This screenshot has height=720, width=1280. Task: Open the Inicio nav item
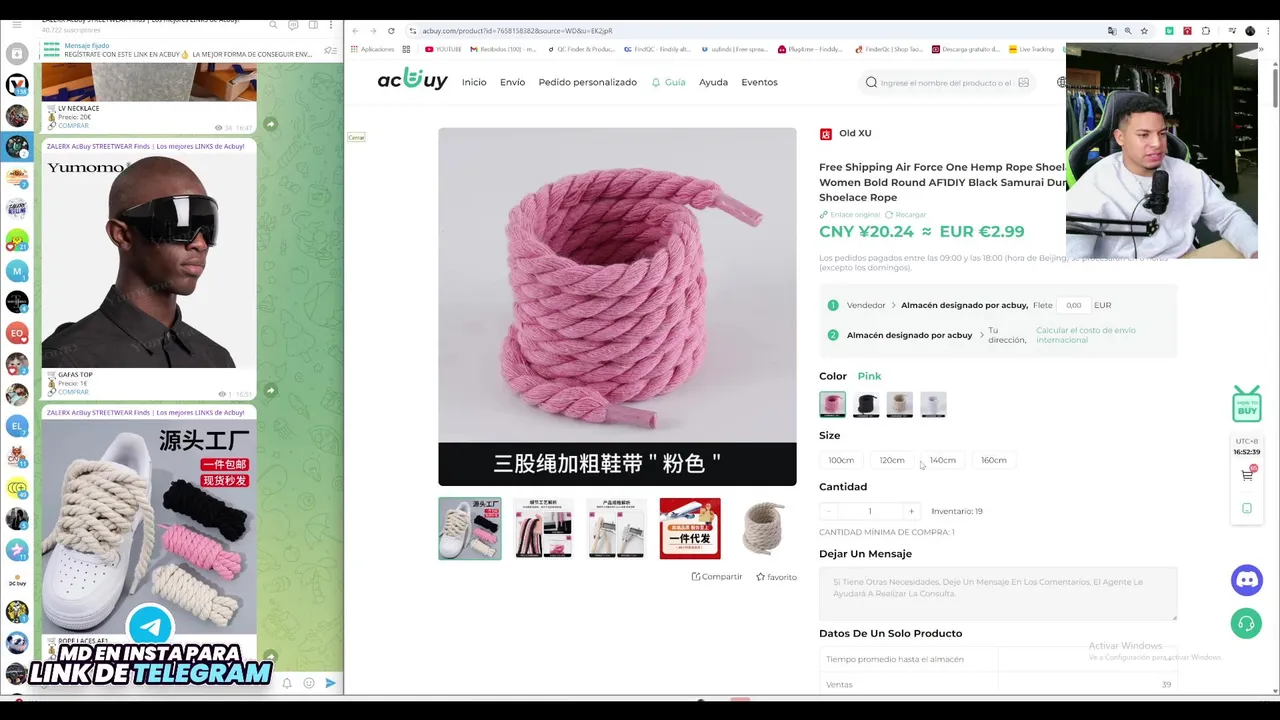pos(474,82)
